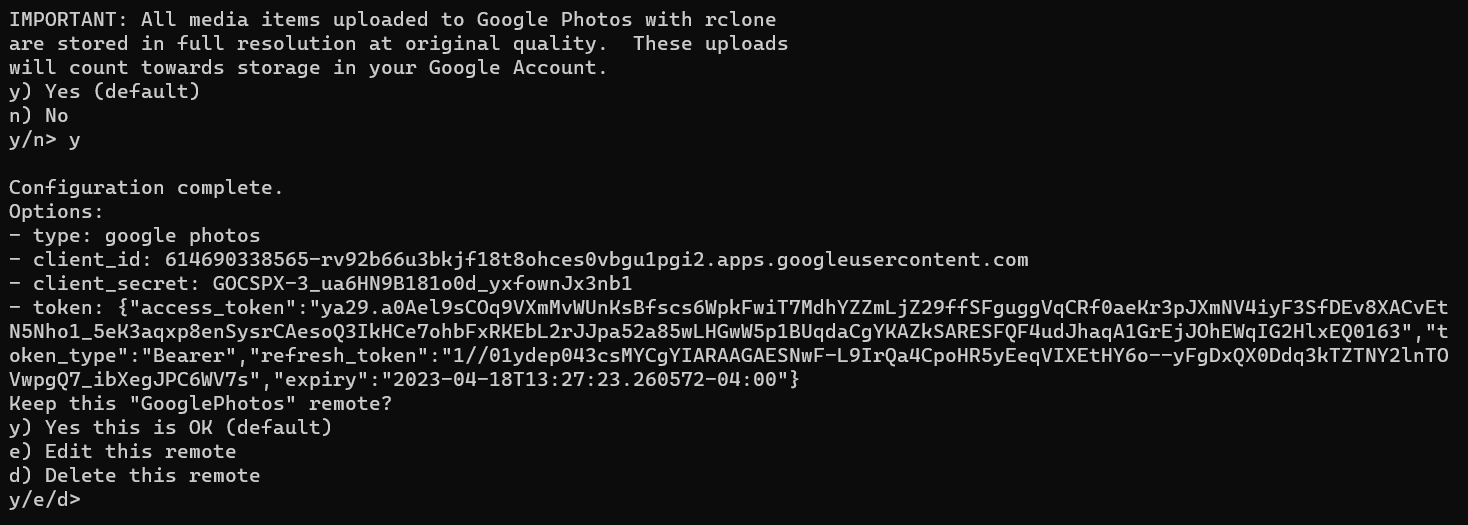Click the "Options:" heading

(56, 212)
